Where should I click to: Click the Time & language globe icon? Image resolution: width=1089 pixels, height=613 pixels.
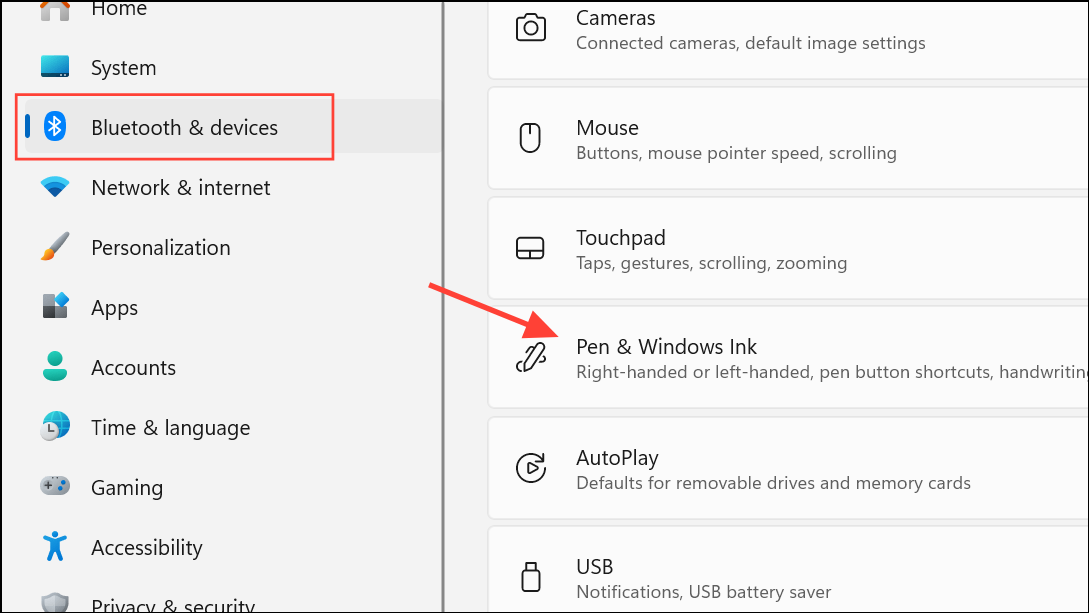[x=55, y=427]
